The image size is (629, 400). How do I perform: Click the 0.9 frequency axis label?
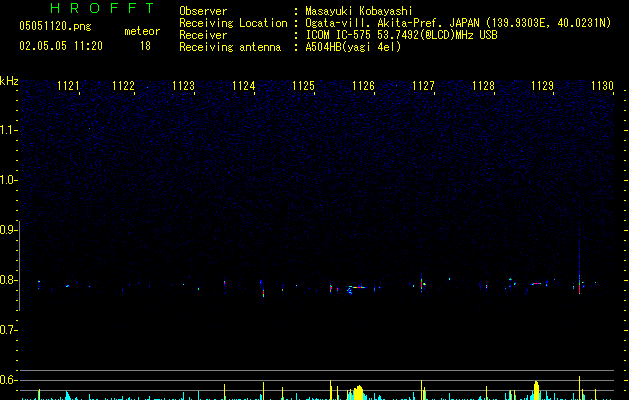(x=9, y=230)
